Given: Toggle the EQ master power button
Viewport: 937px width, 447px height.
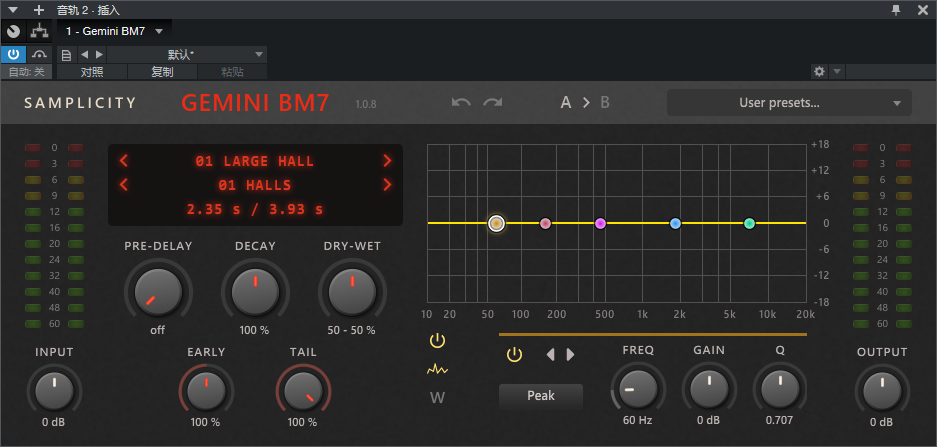Looking at the screenshot, I should 437,341.
